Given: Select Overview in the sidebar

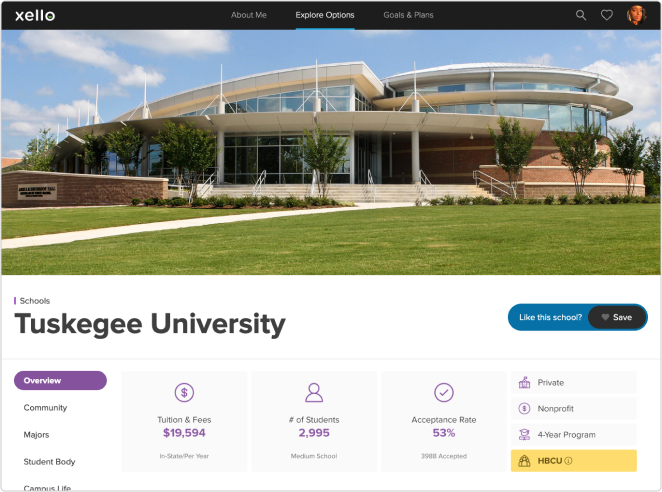Looking at the screenshot, I should click(60, 381).
